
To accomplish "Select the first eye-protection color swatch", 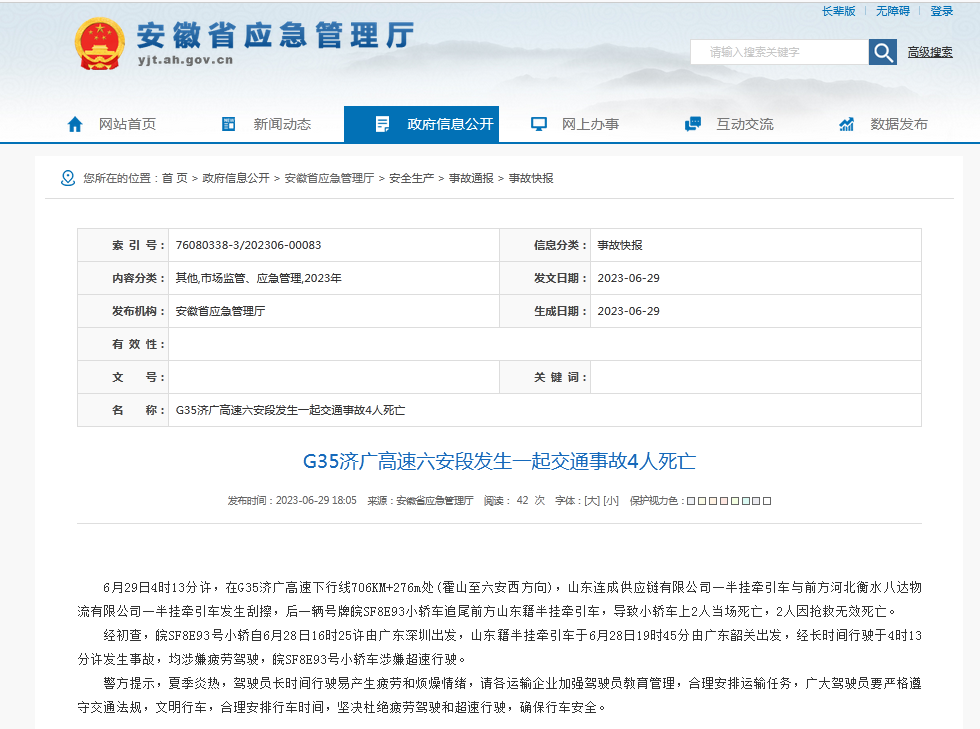I will 690,501.
